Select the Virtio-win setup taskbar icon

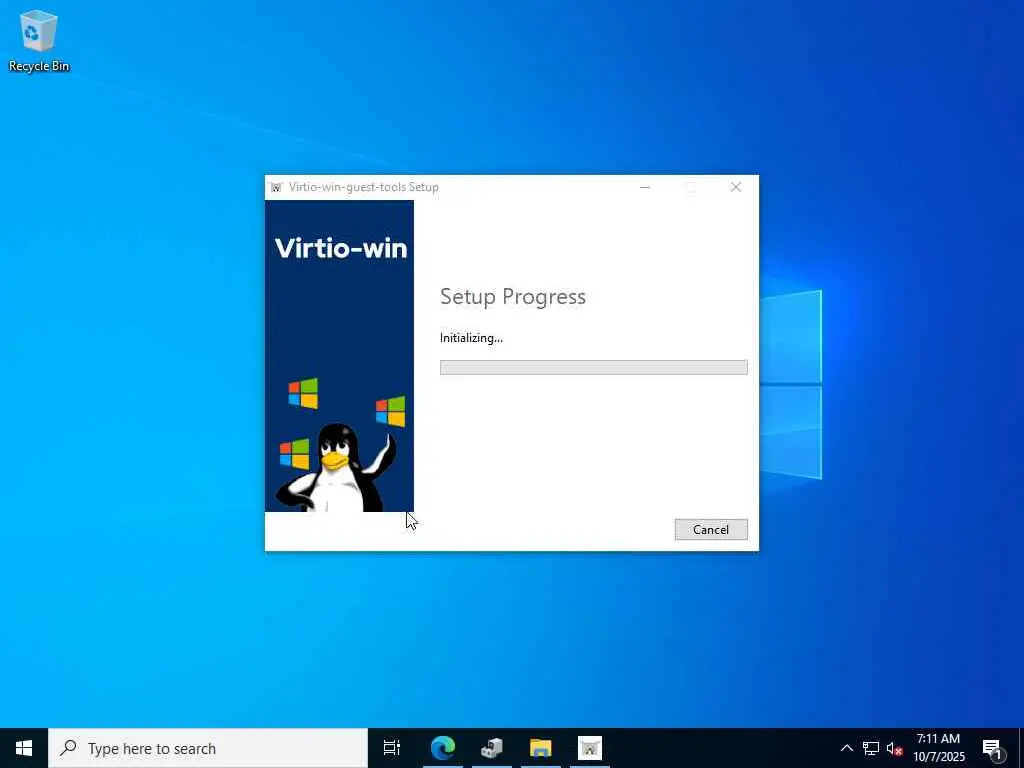[x=590, y=748]
